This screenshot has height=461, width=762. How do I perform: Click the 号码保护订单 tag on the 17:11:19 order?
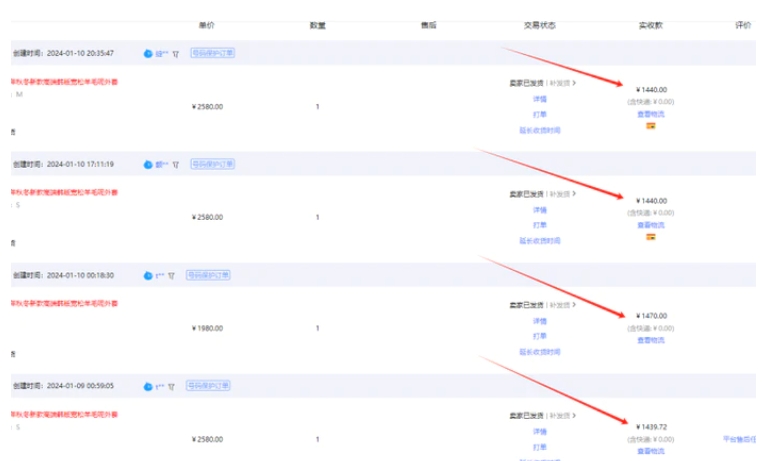210,164
